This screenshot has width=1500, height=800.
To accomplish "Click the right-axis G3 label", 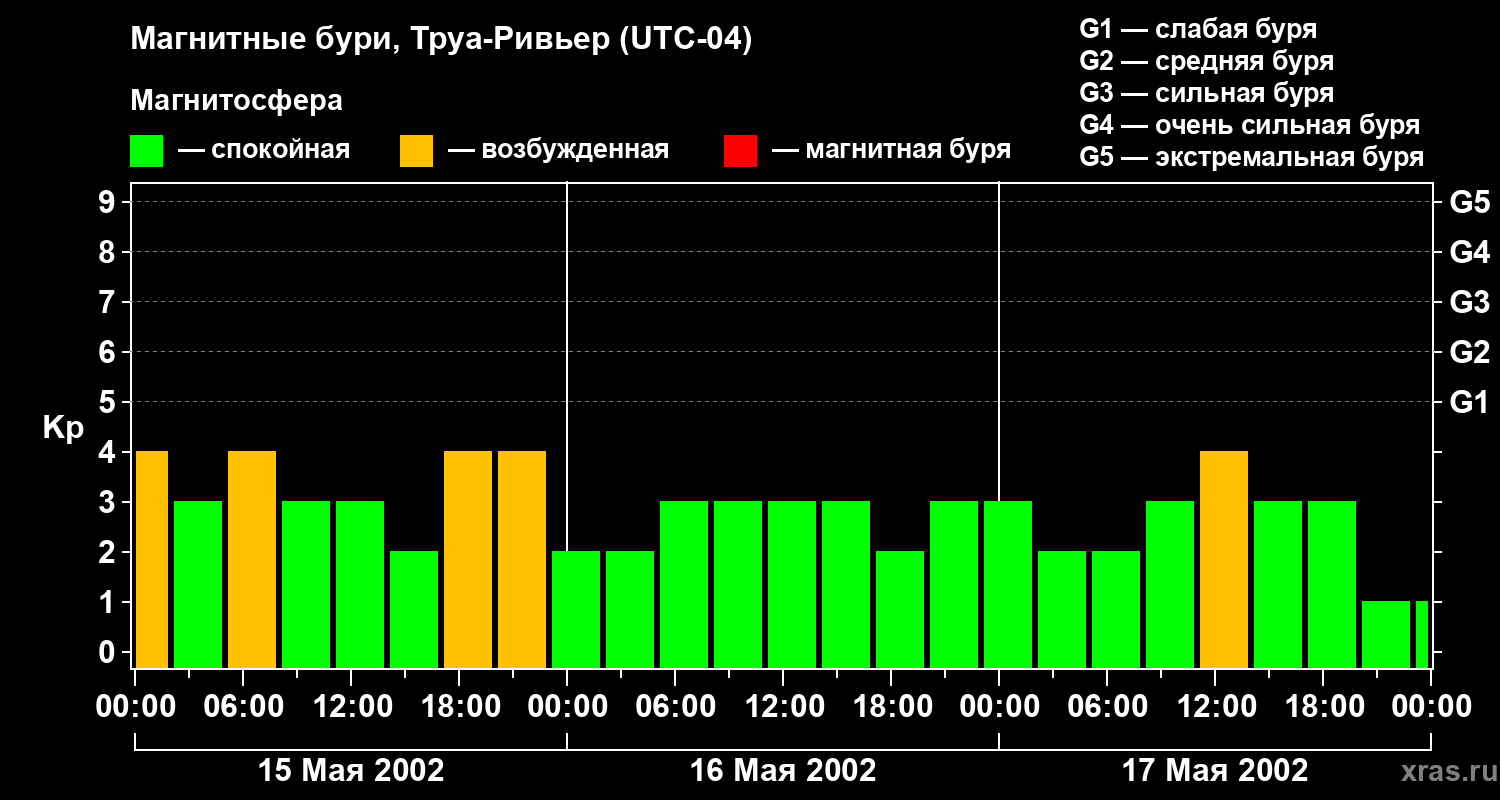I will (x=1469, y=302).
